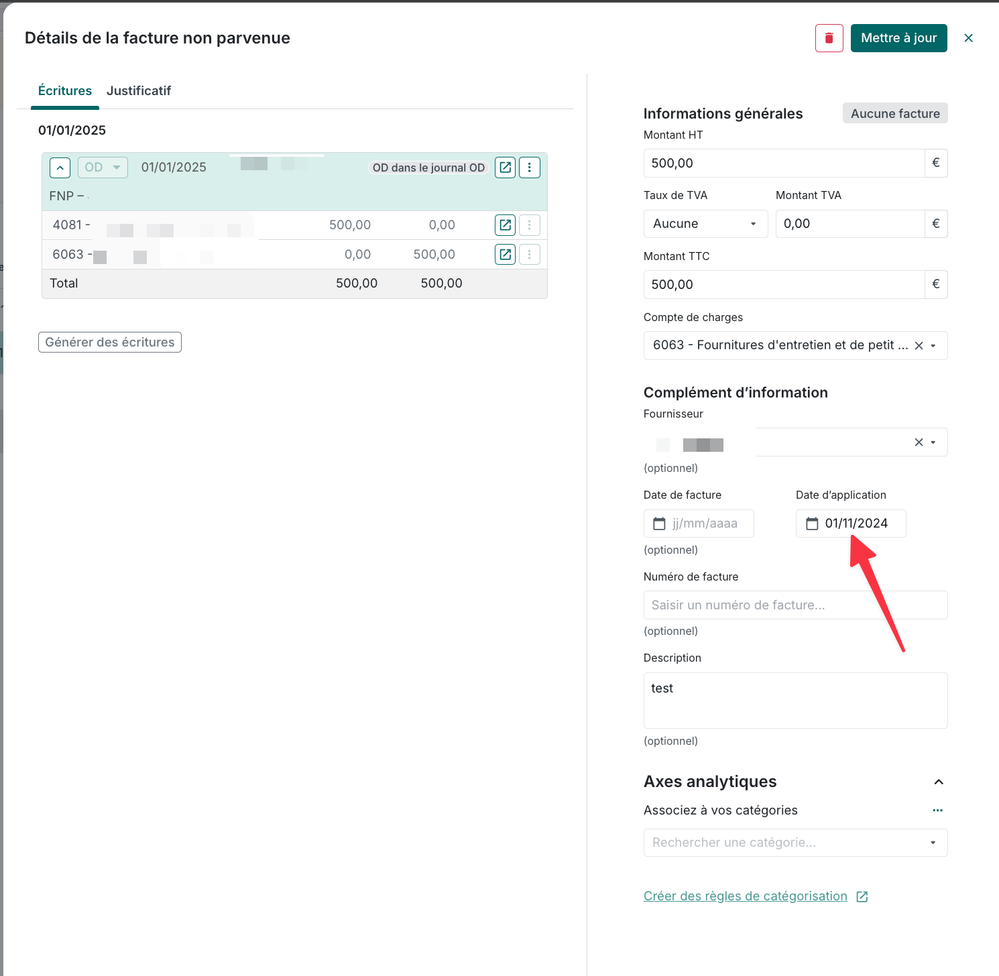Open the Rechercher une catégorie dropdown
Image resolution: width=999 pixels, height=976 pixels.
(795, 842)
